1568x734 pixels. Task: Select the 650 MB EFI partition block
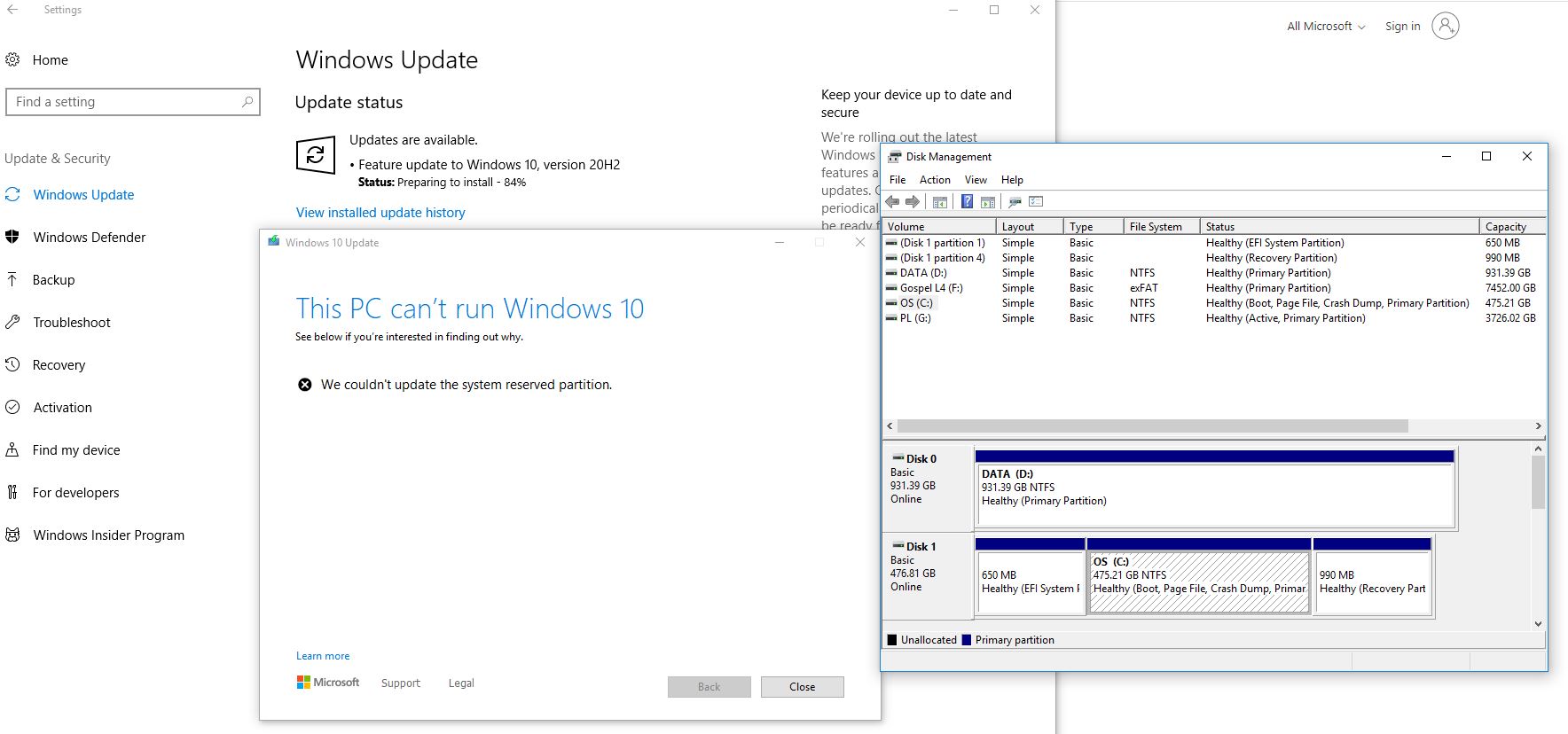(x=1030, y=576)
